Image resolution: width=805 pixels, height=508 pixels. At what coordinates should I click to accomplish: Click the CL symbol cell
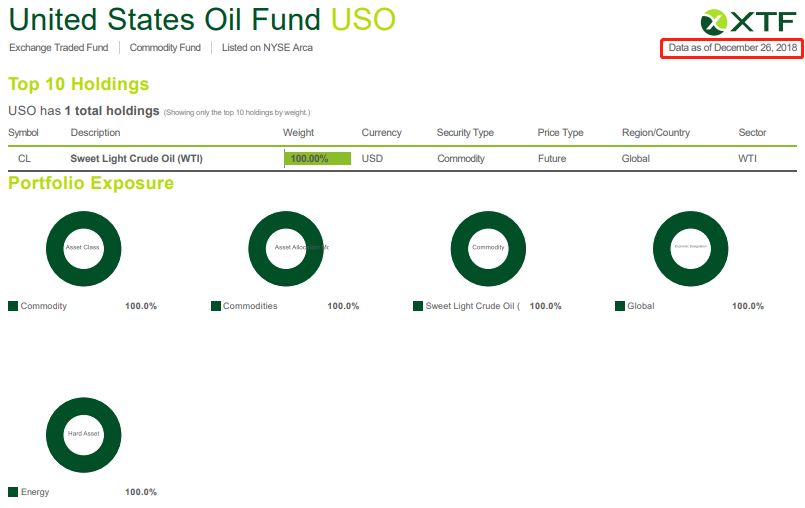[24, 159]
